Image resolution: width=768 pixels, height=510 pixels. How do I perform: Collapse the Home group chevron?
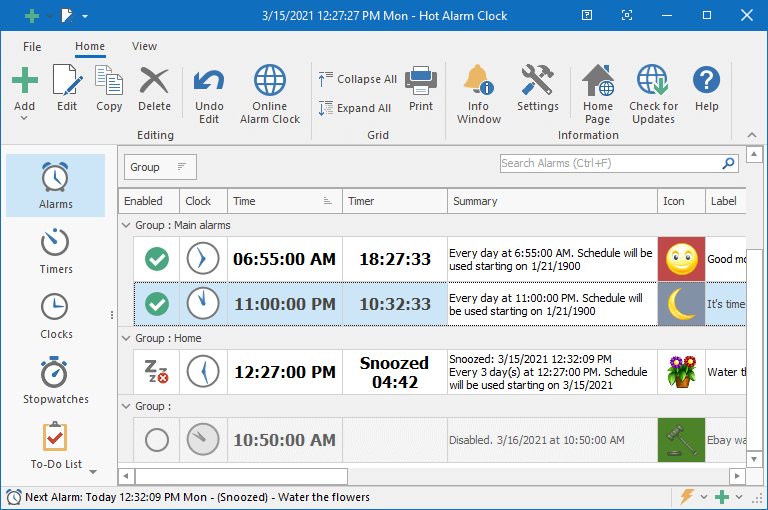125,339
